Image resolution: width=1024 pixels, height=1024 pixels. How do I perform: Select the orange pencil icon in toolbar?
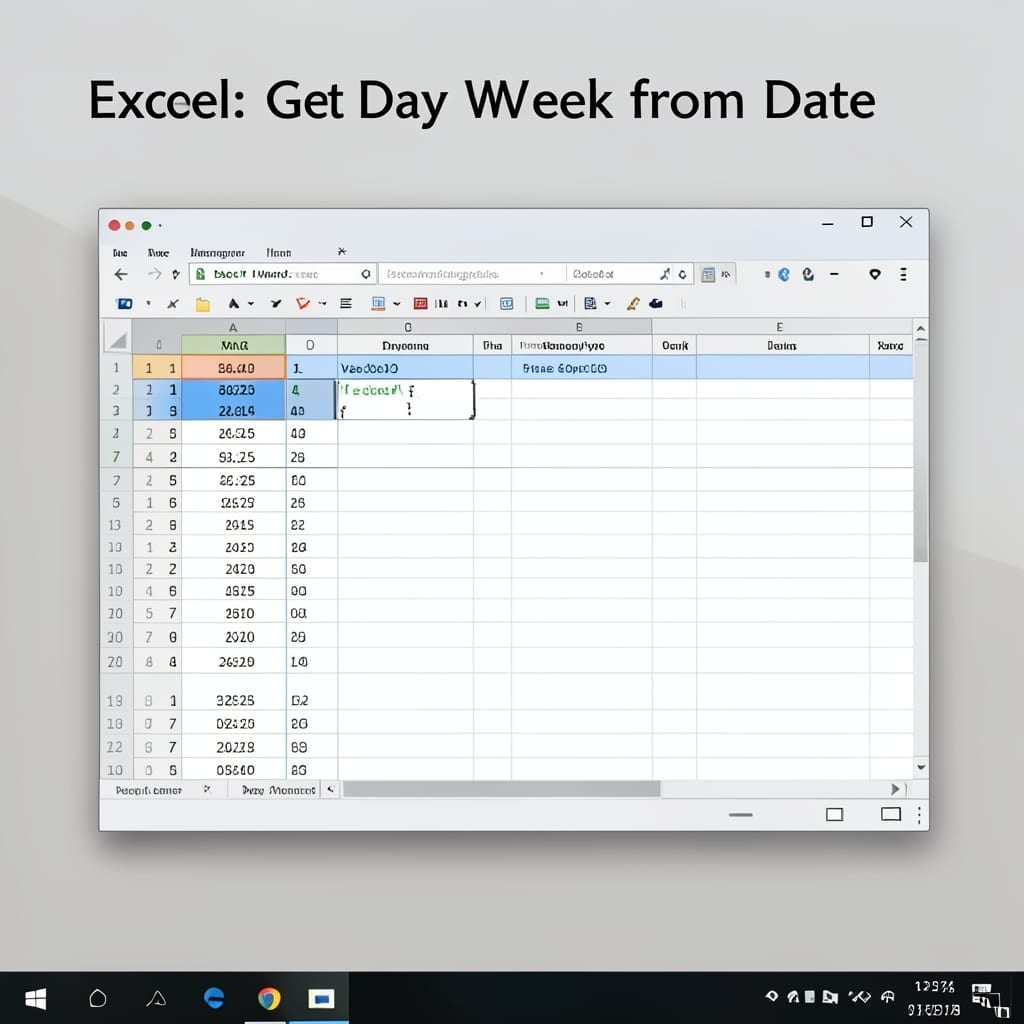click(632, 304)
